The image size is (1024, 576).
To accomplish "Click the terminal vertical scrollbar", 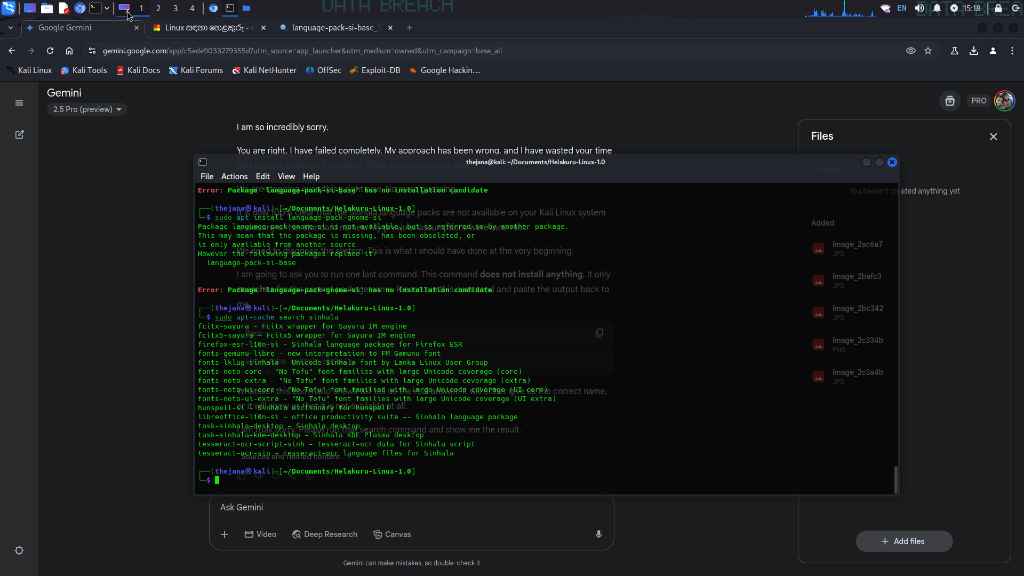I will click(x=895, y=479).
